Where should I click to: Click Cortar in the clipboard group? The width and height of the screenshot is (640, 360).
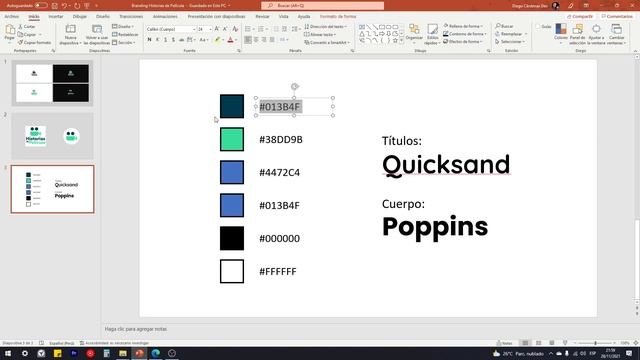[x=27, y=27]
